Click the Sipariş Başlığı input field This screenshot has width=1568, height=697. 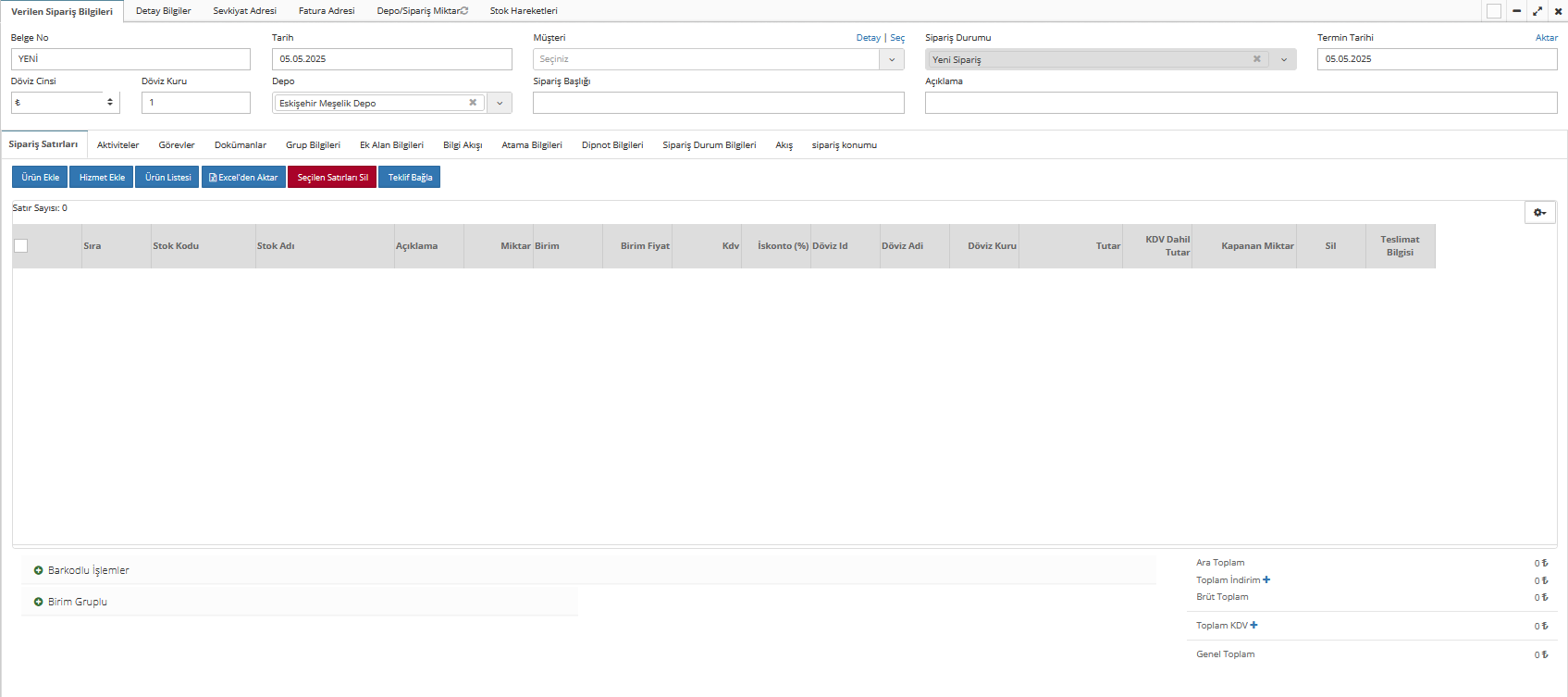718,103
